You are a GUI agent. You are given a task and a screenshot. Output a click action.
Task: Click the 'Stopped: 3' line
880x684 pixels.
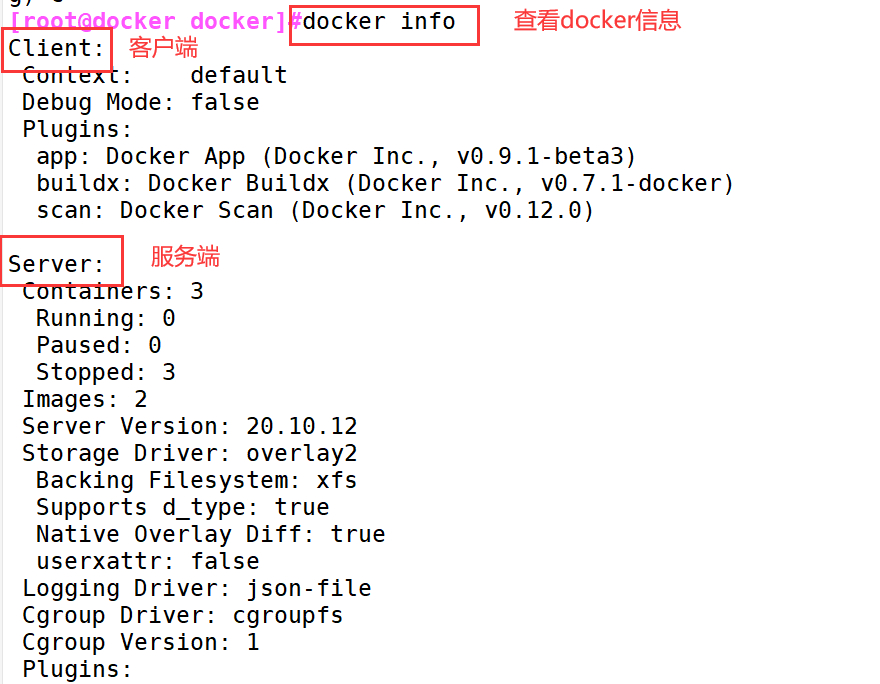click(x=106, y=372)
